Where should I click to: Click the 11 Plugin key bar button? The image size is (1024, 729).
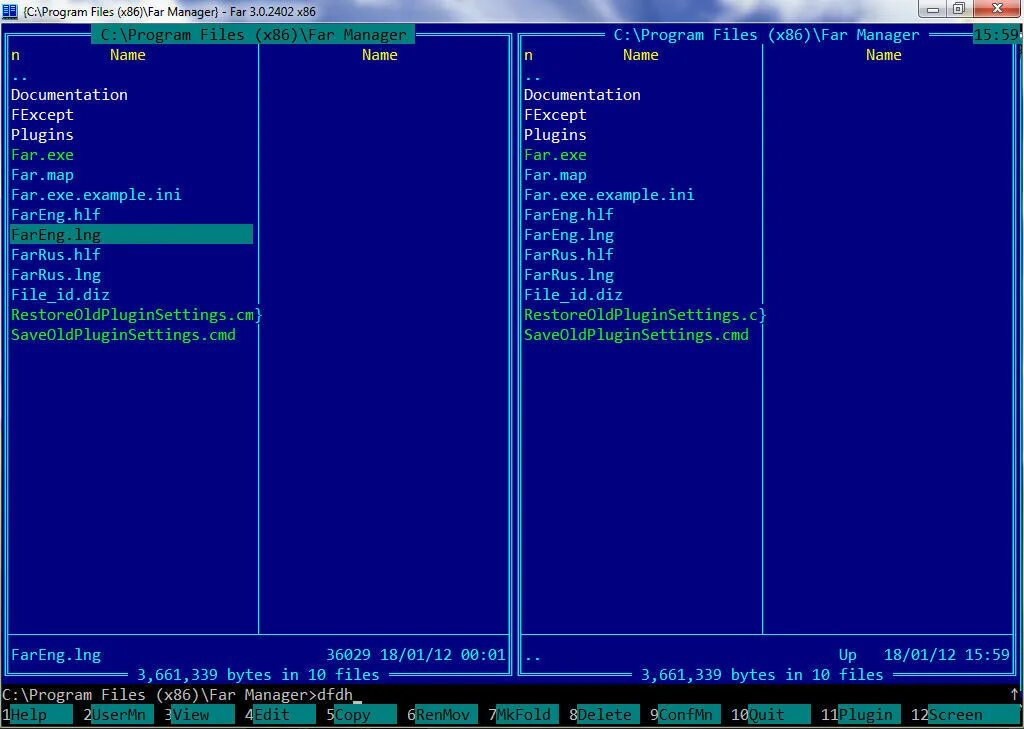[x=861, y=715]
